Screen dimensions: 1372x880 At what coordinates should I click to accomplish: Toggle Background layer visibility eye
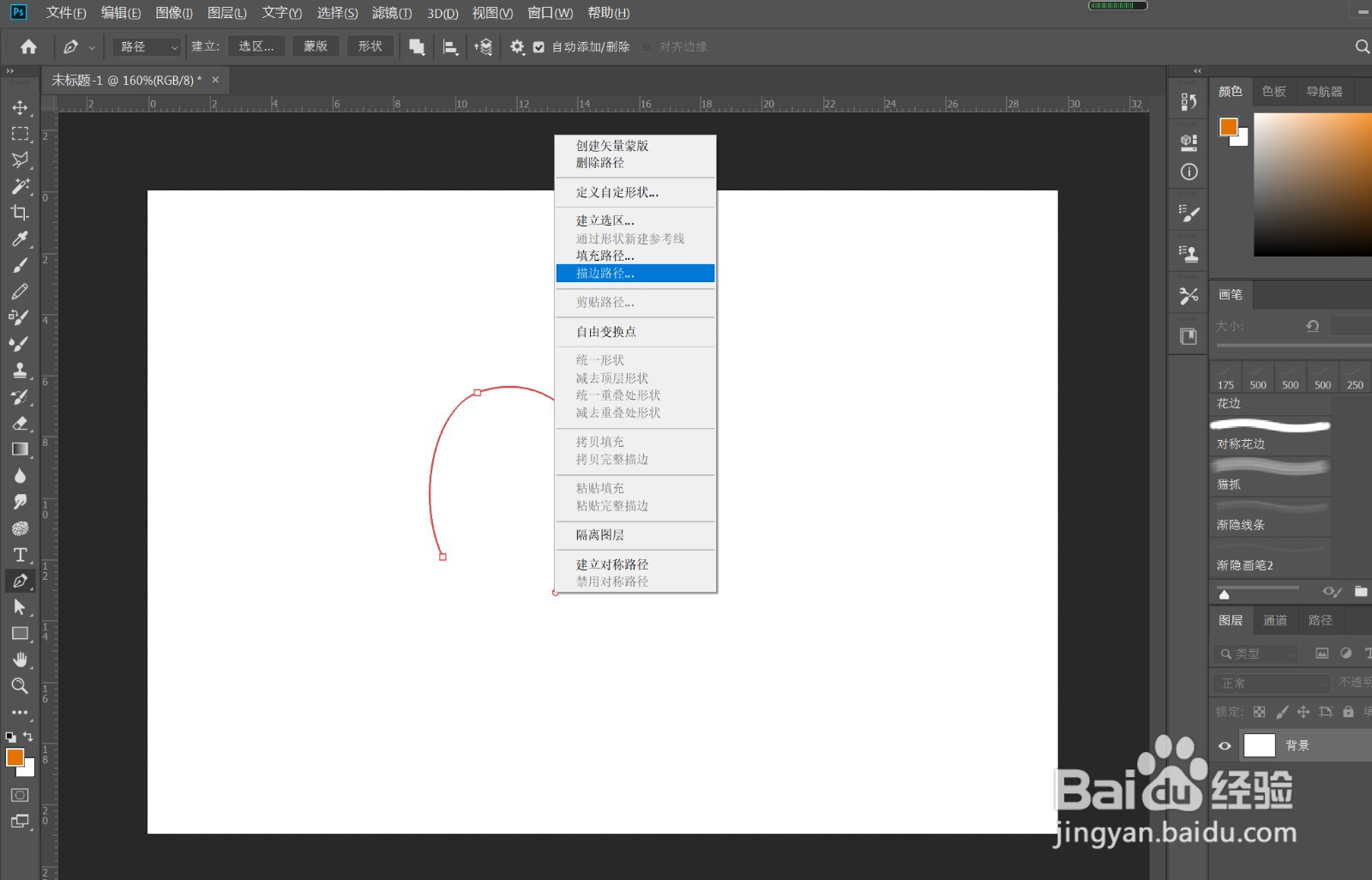click(1225, 745)
